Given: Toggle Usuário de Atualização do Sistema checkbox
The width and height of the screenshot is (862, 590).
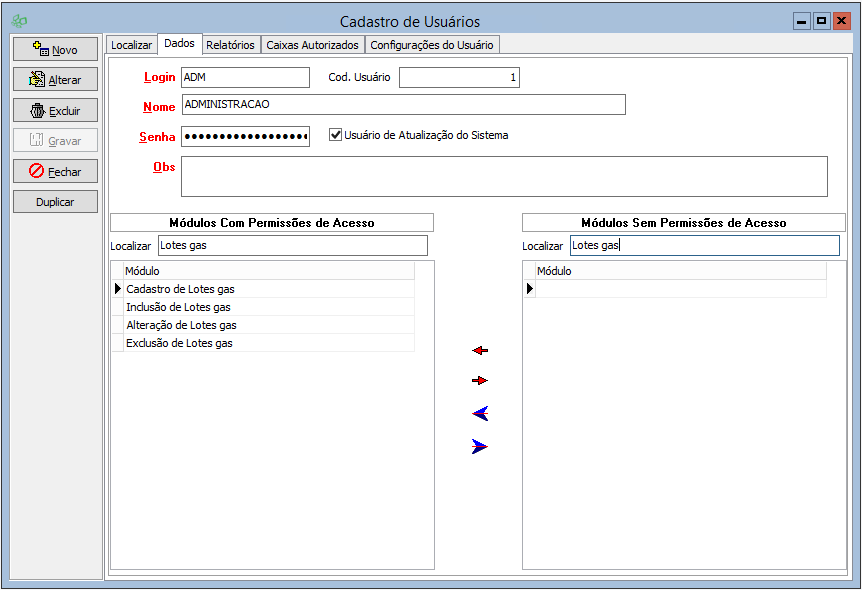Looking at the screenshot, I should tap(336, 135).
